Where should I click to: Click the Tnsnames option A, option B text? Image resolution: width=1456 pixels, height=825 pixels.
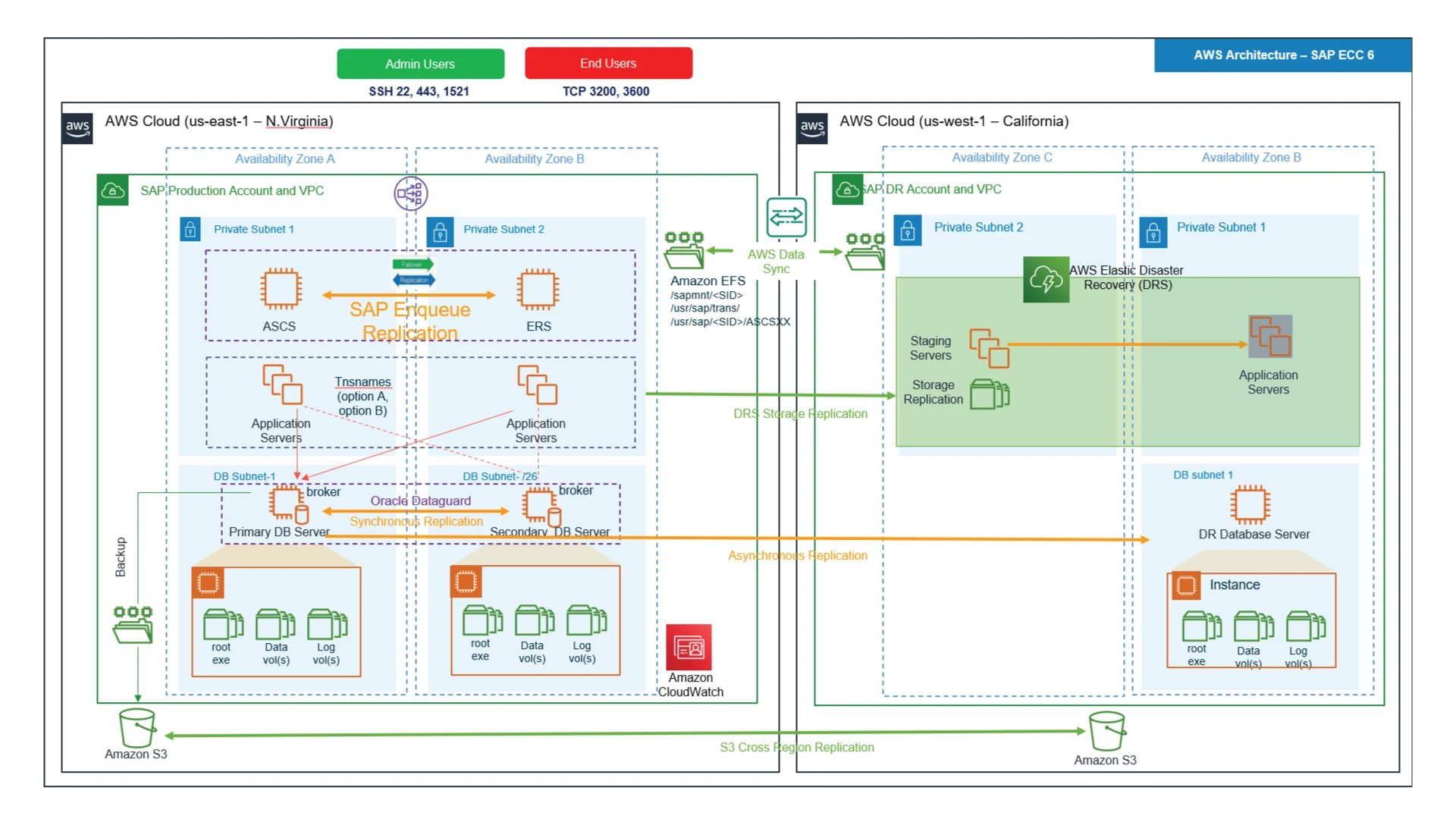362,397
